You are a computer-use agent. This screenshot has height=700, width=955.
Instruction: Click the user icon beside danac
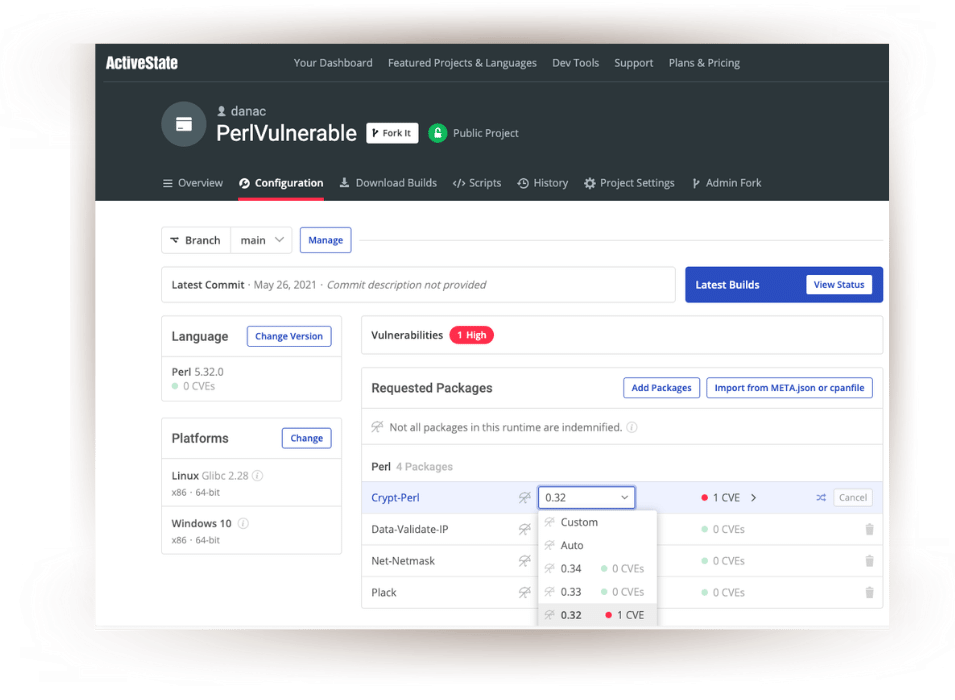tap(222, 111)
